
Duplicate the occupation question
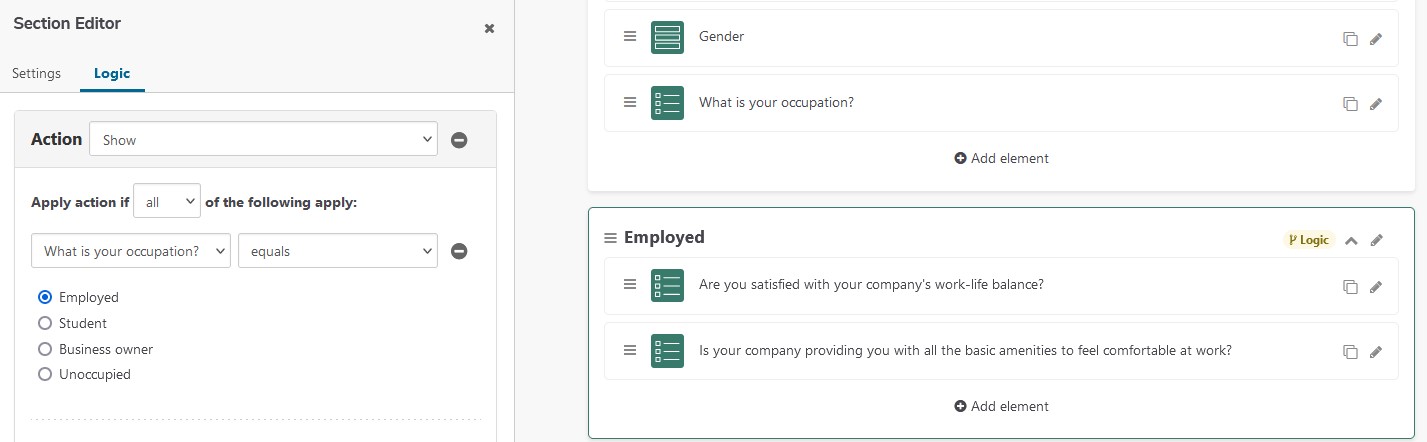[1350, 104]
